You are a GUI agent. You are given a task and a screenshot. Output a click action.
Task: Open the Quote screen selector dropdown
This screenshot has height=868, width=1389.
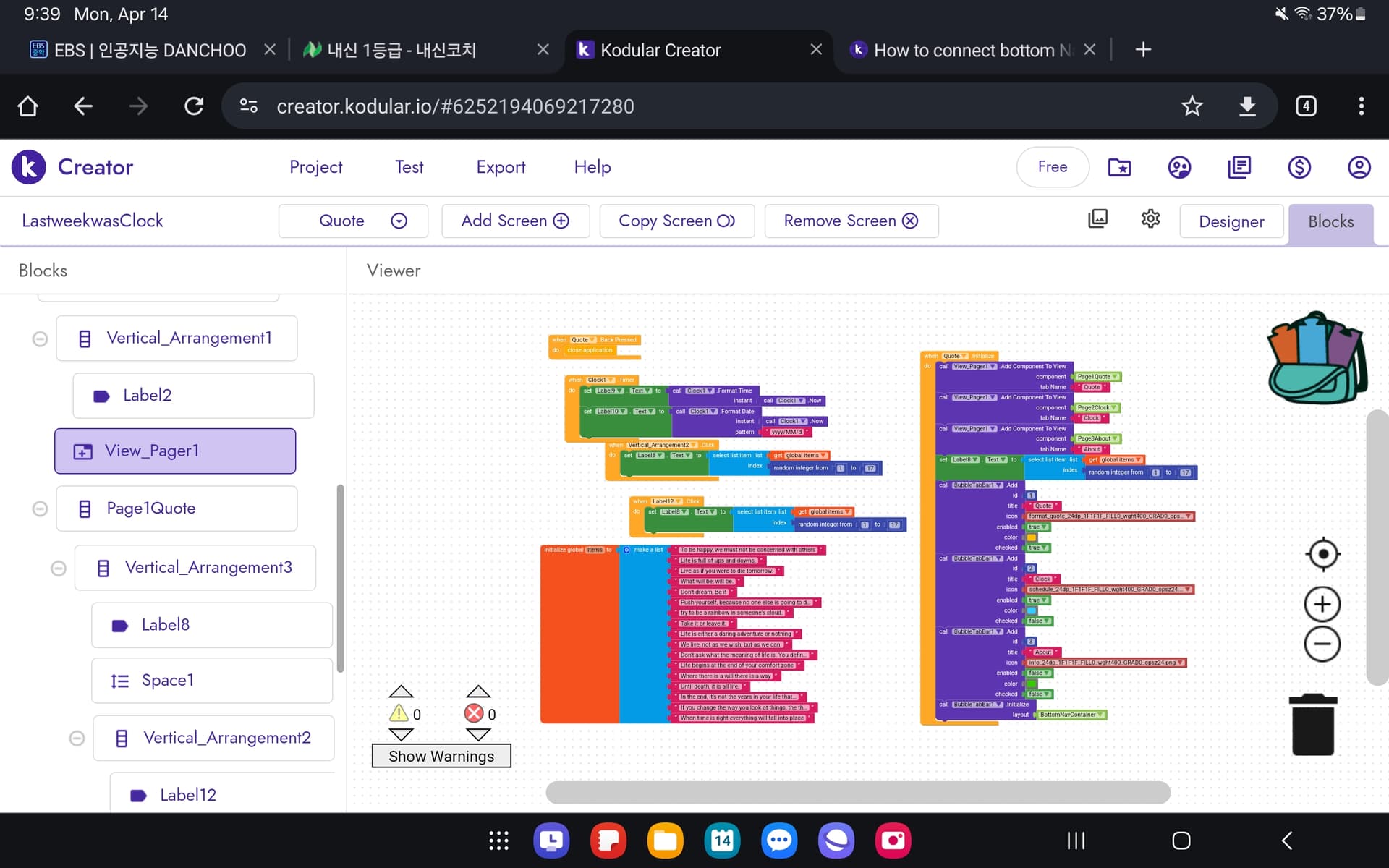pos(353,221)
